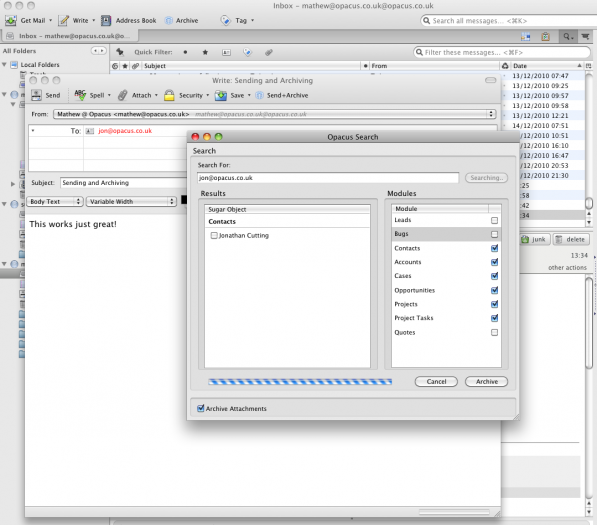The height and width of the screenshot is (525, 597).
Task: Click the star column header icon
Action: 125,66
